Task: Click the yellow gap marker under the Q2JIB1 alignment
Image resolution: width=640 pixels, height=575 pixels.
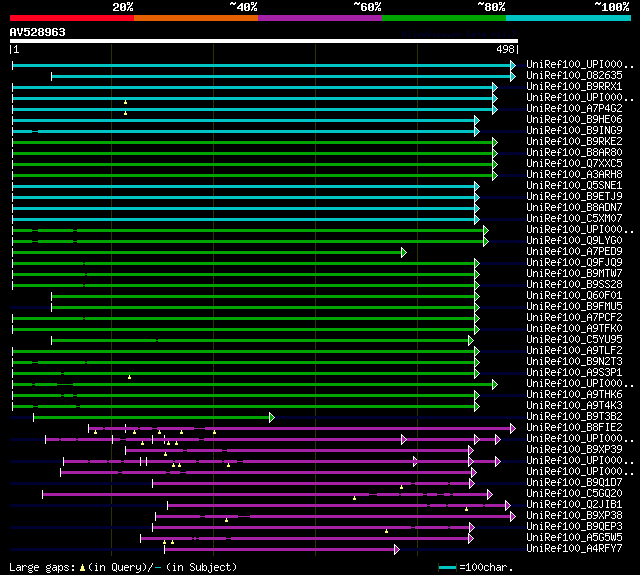Action: tap(466, 509)
